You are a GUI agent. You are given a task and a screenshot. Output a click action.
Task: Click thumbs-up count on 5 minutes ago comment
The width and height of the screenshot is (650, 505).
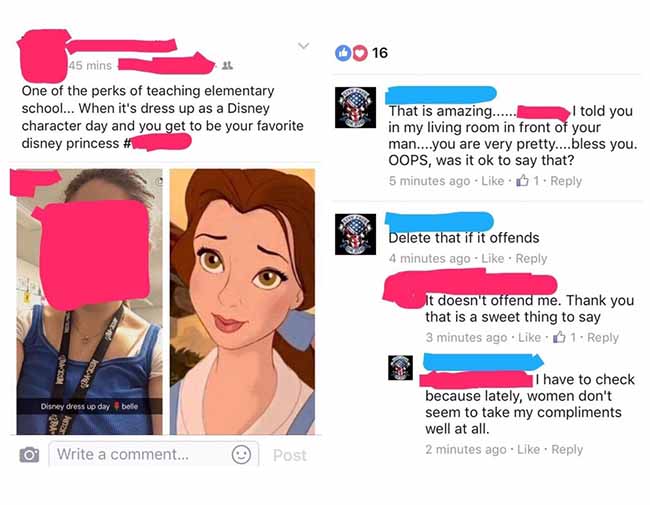(x=528, y=181)
